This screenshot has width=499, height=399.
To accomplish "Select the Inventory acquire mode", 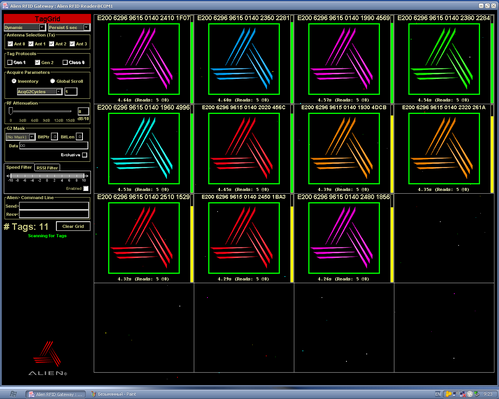I will point(14,81).
